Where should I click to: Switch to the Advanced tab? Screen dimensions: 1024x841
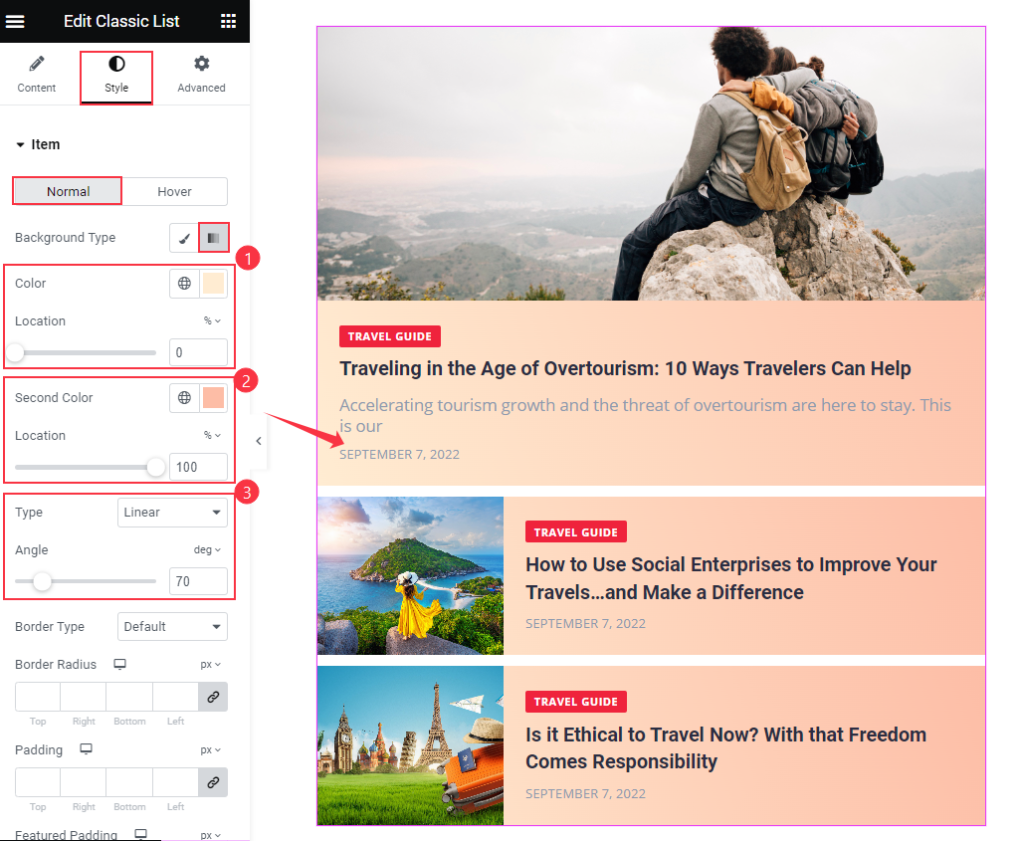[201, 74]
